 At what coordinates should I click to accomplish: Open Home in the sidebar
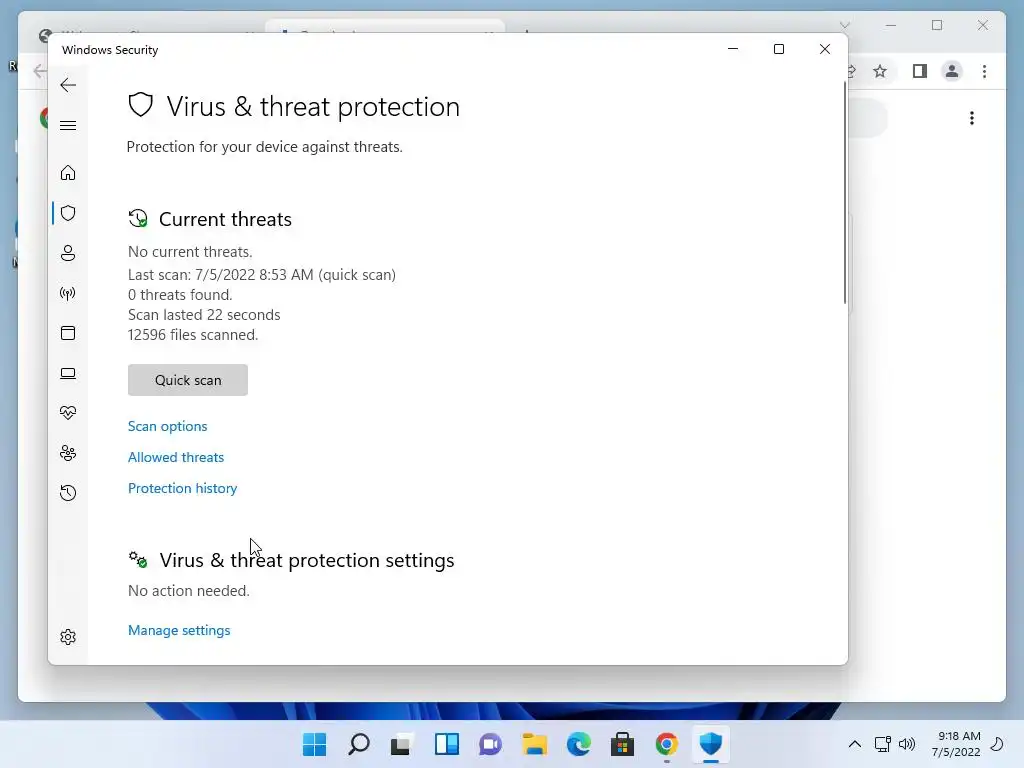68,173
